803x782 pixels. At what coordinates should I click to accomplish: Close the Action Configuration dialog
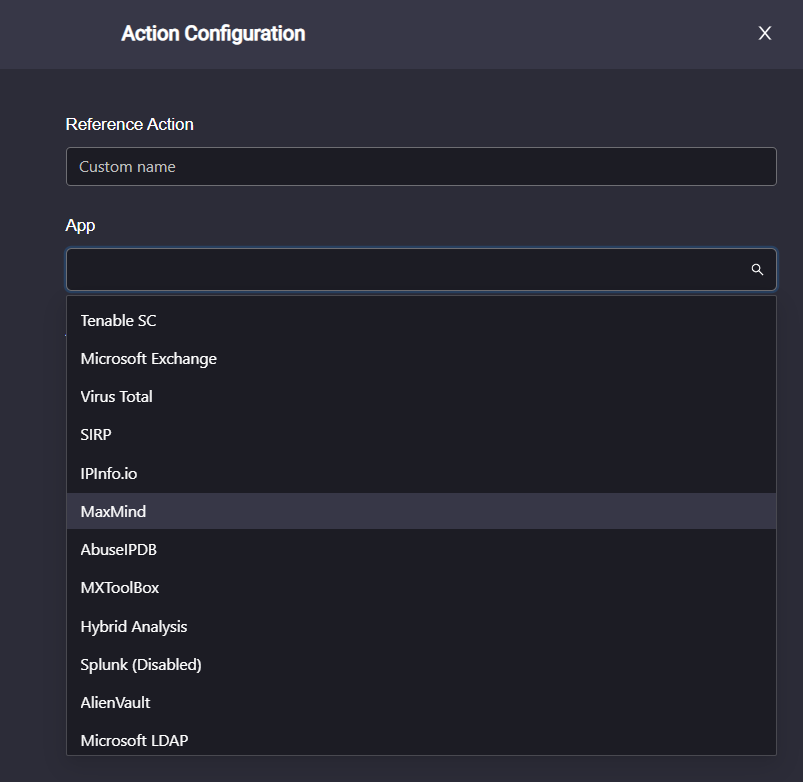pos(765,33)
